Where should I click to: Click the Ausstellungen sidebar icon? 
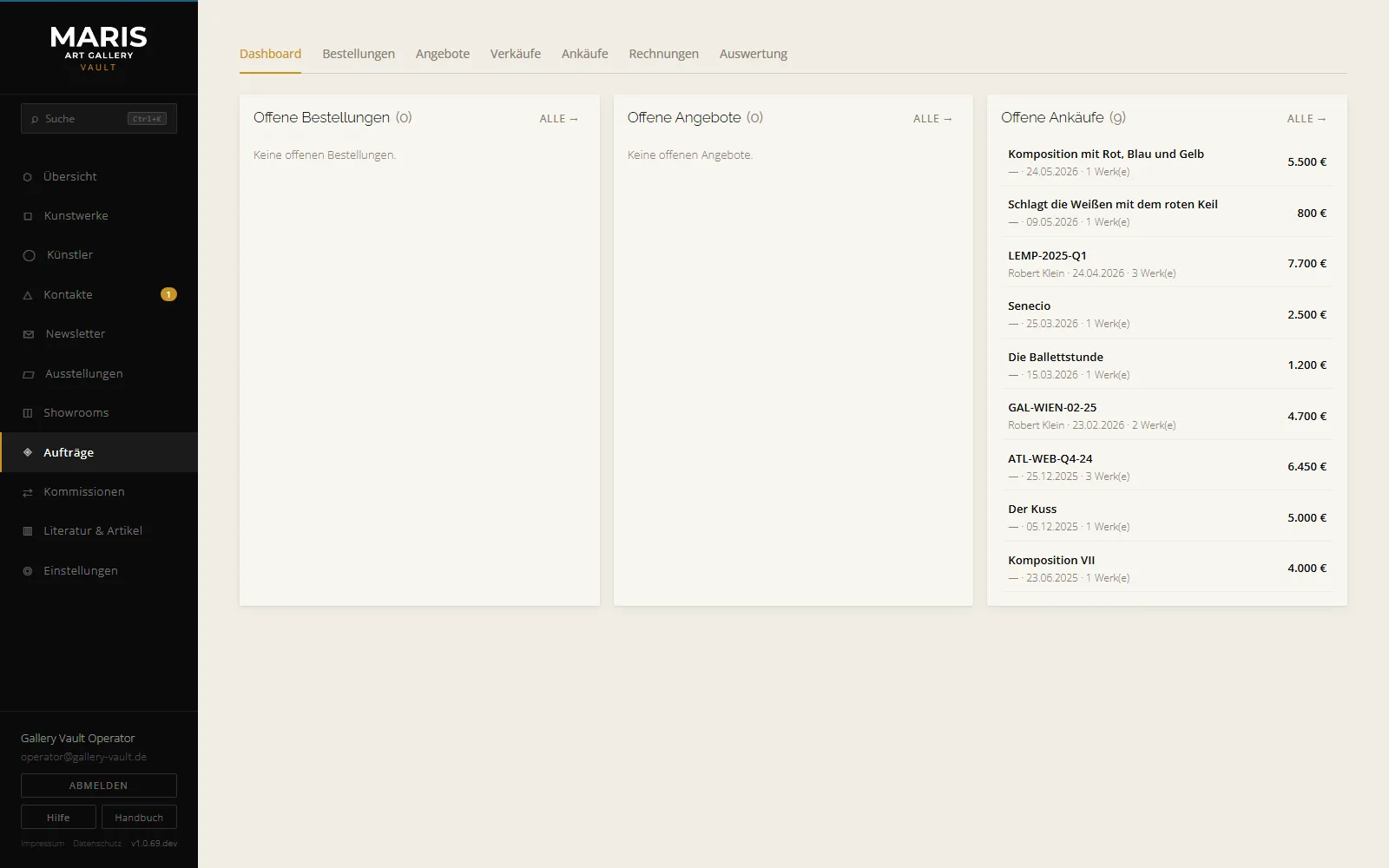point(29,374)
